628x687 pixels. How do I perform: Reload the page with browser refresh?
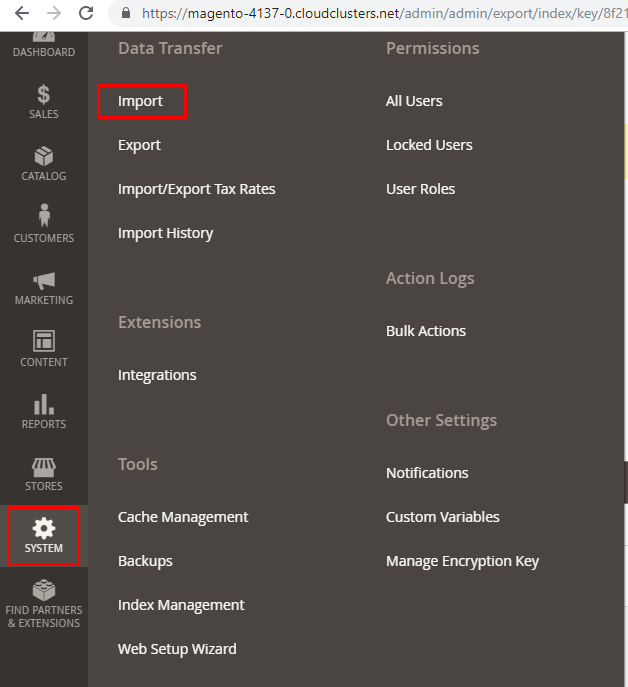click(86, 14)
